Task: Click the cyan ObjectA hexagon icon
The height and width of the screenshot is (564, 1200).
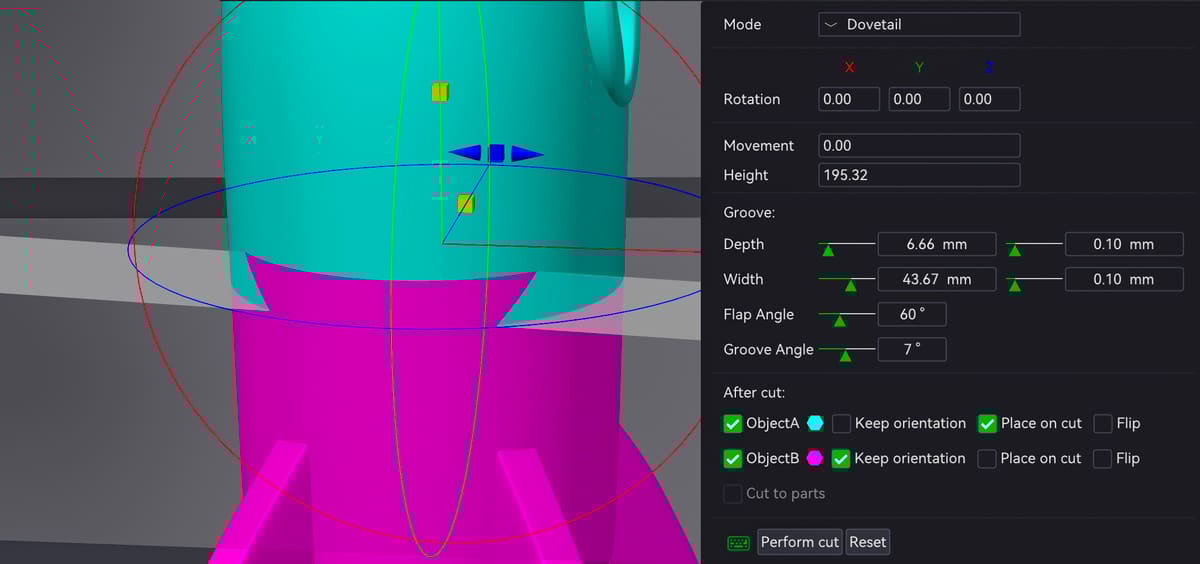Action: pos(815,423)
